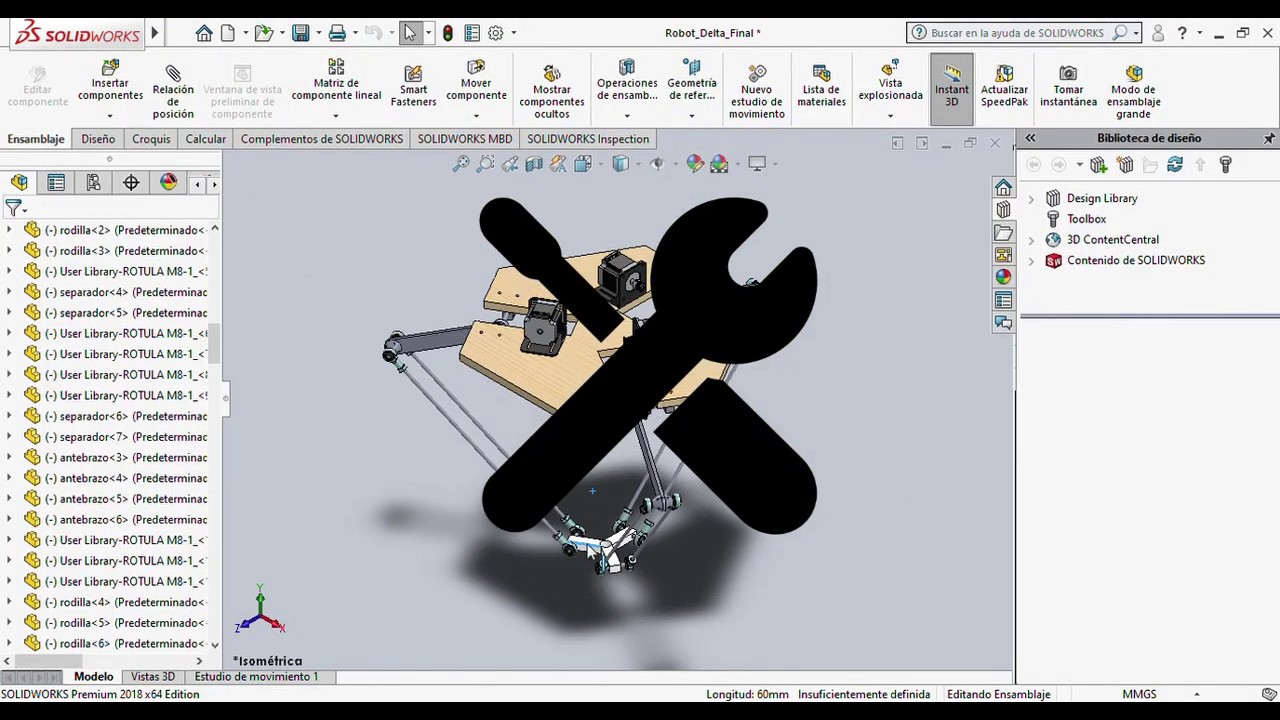Open Lista de materiales
This screenshot has height=720, width=1280.
(x=821, y=86)
